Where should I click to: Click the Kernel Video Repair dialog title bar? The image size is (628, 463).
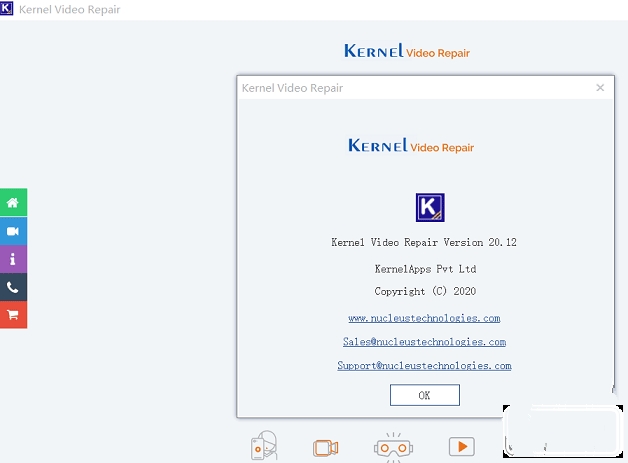tap(400, 88)
